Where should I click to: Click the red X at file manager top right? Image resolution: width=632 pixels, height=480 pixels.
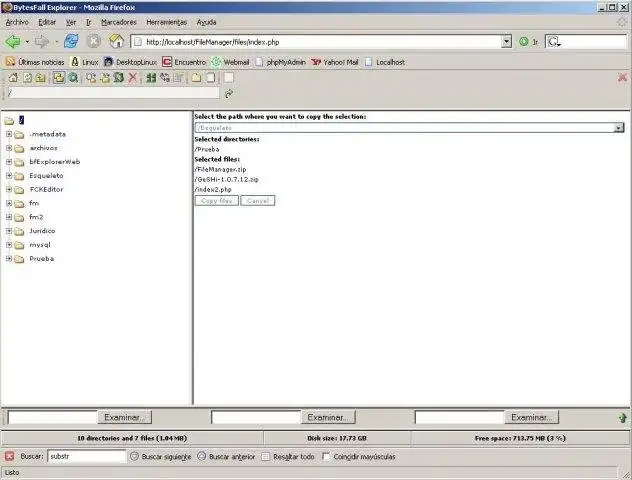(622, 77)
